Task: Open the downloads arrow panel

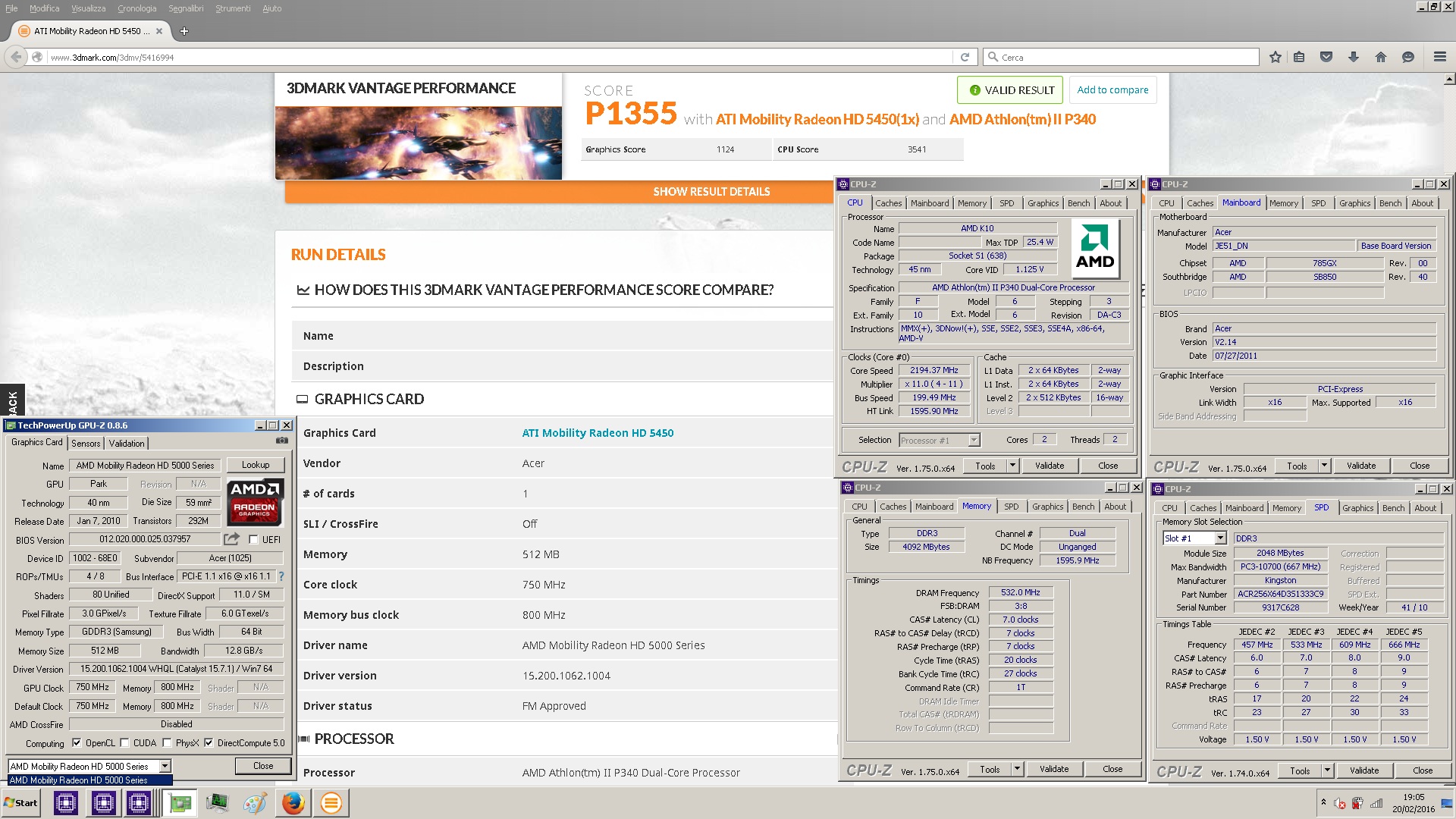Action: [x=1354, y=57]
